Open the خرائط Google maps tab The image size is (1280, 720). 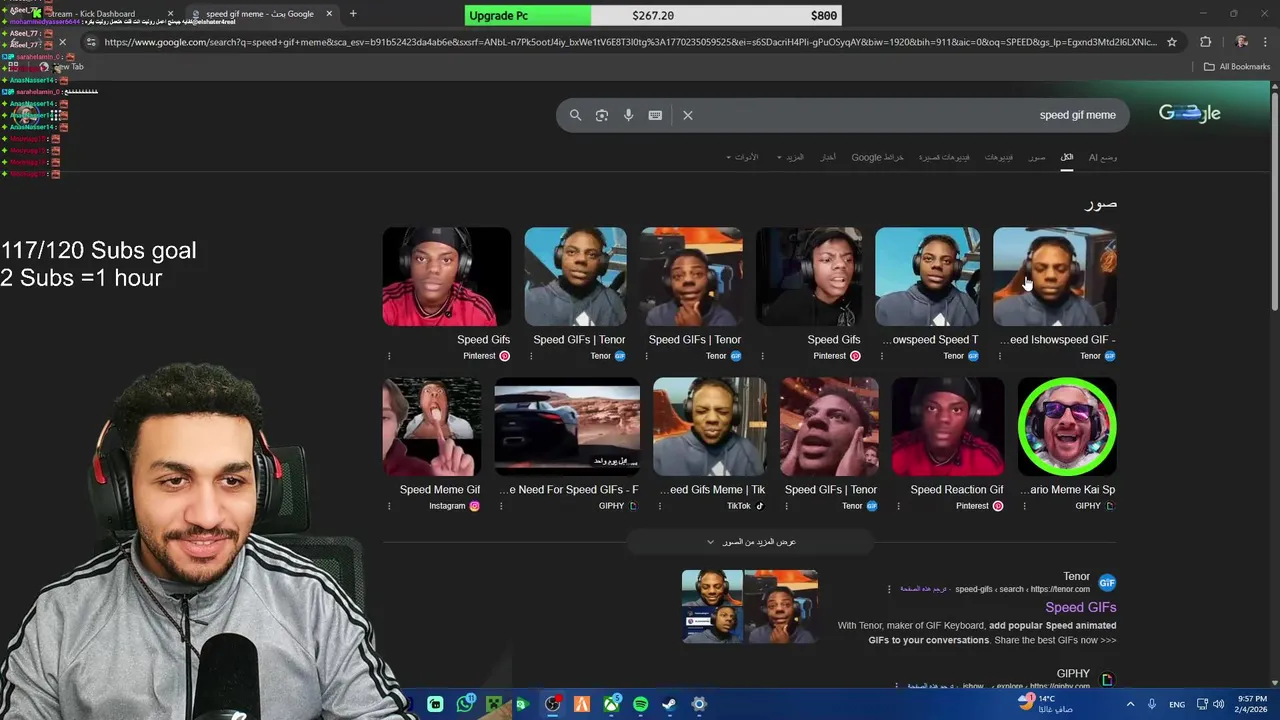point(878,157)
